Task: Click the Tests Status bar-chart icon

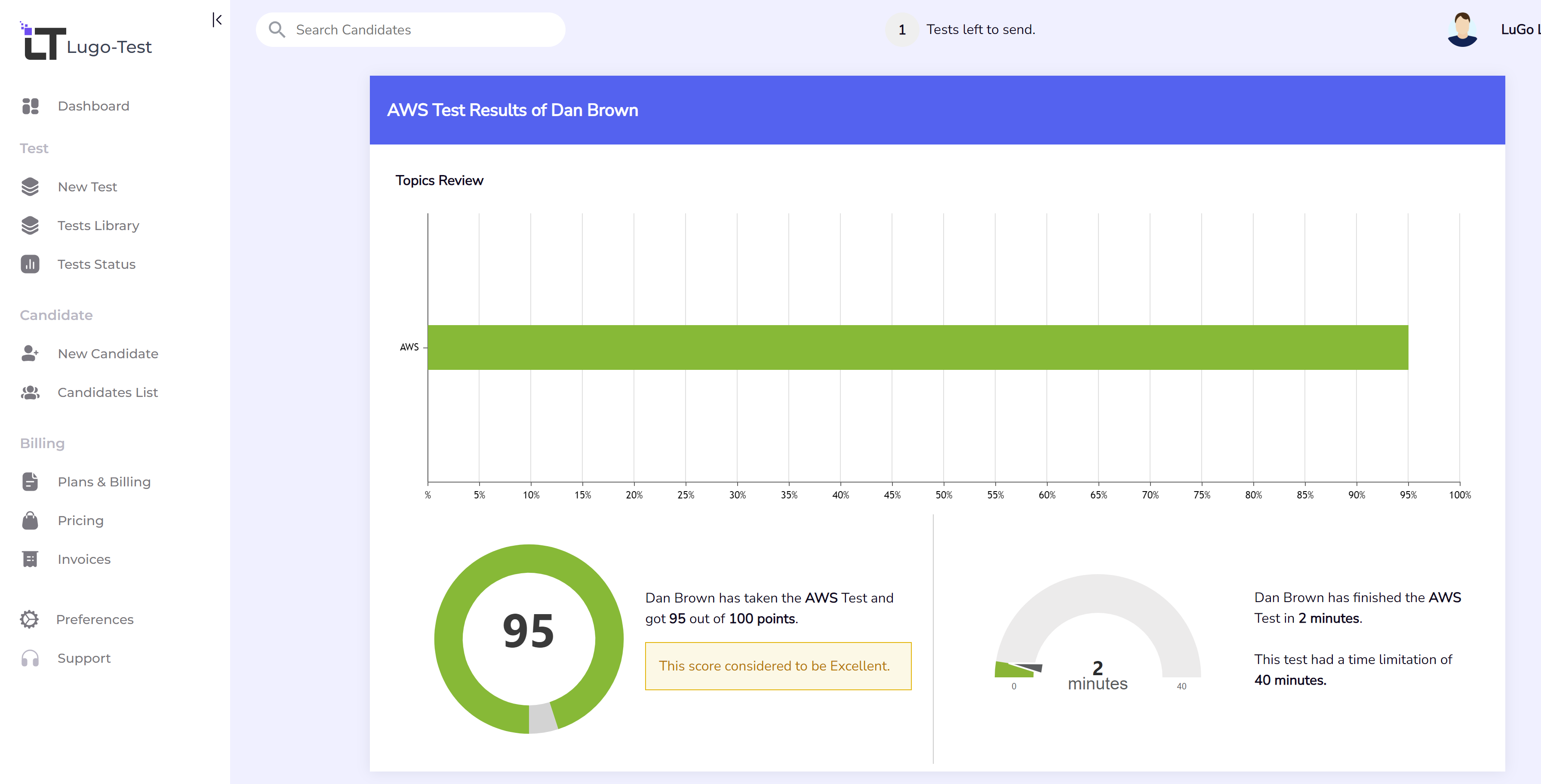Action: (31, 264)
